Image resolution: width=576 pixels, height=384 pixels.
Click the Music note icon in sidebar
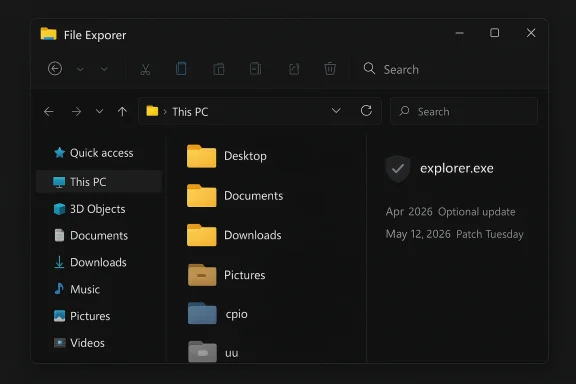[59, 289]
